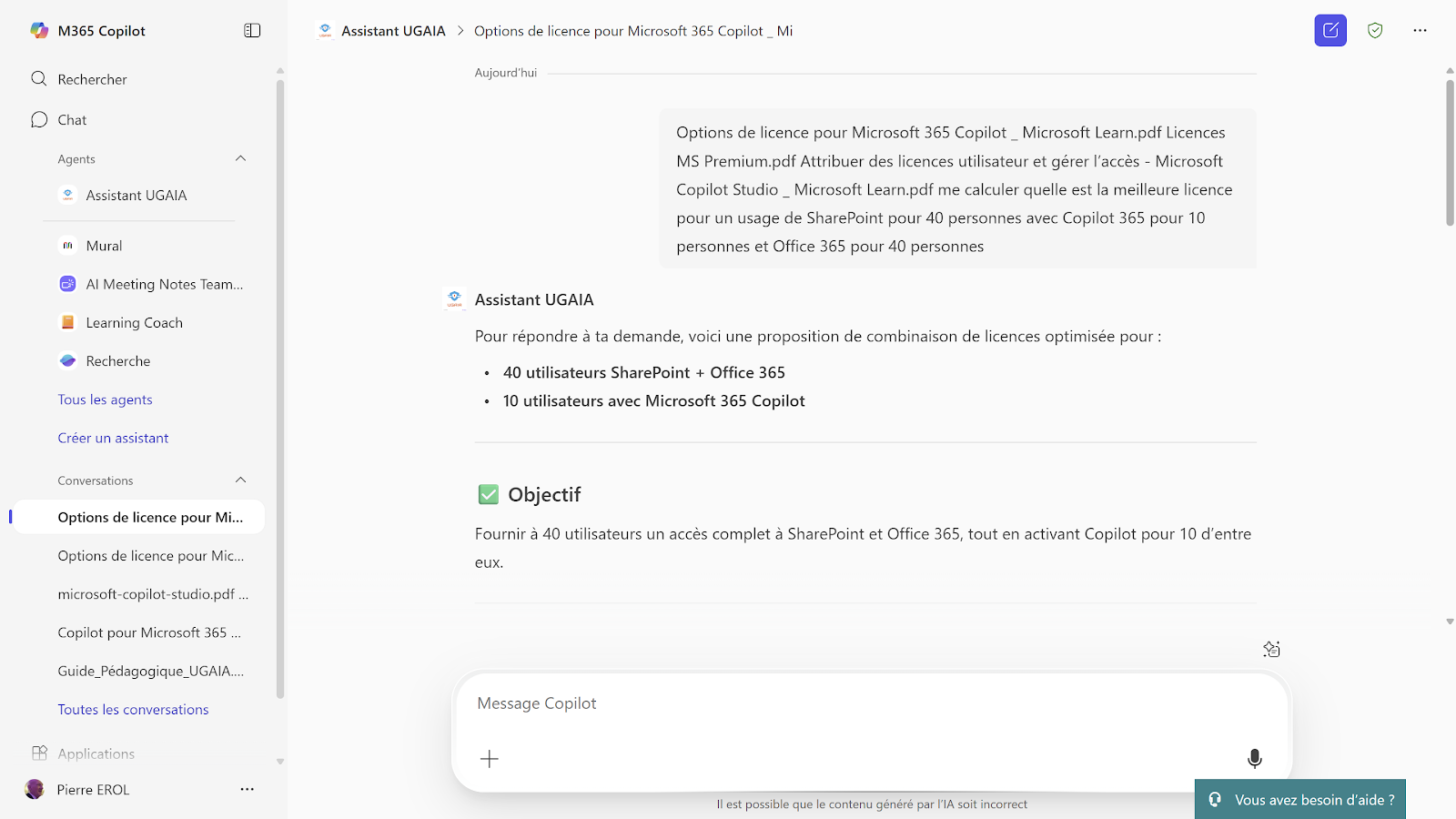The width and height of the screenshot is (1456, 819).
Task: Collapse the Agents section
Action: (x=240, y=158)
